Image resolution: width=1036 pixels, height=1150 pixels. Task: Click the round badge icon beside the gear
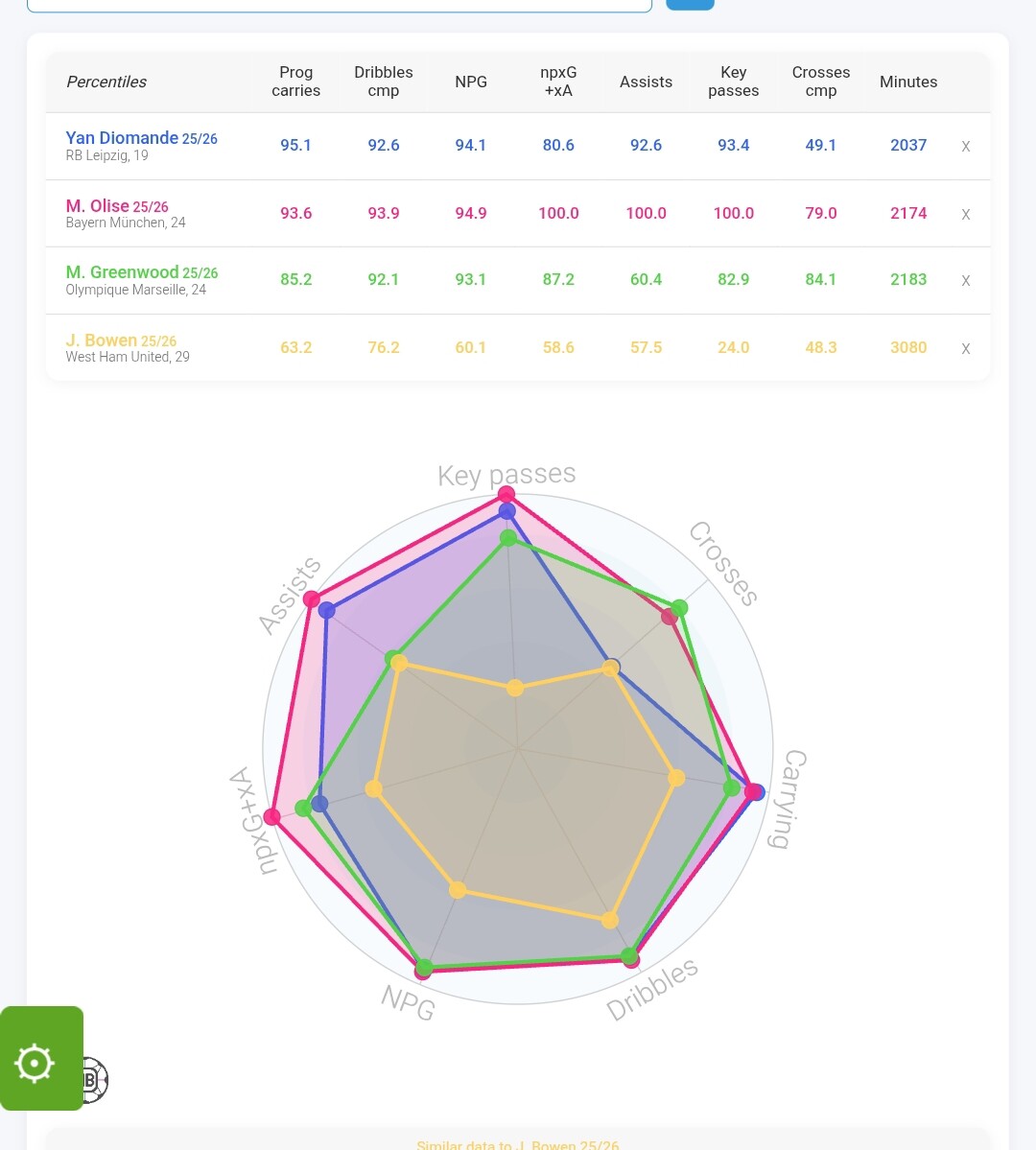tap(94, 1080)
